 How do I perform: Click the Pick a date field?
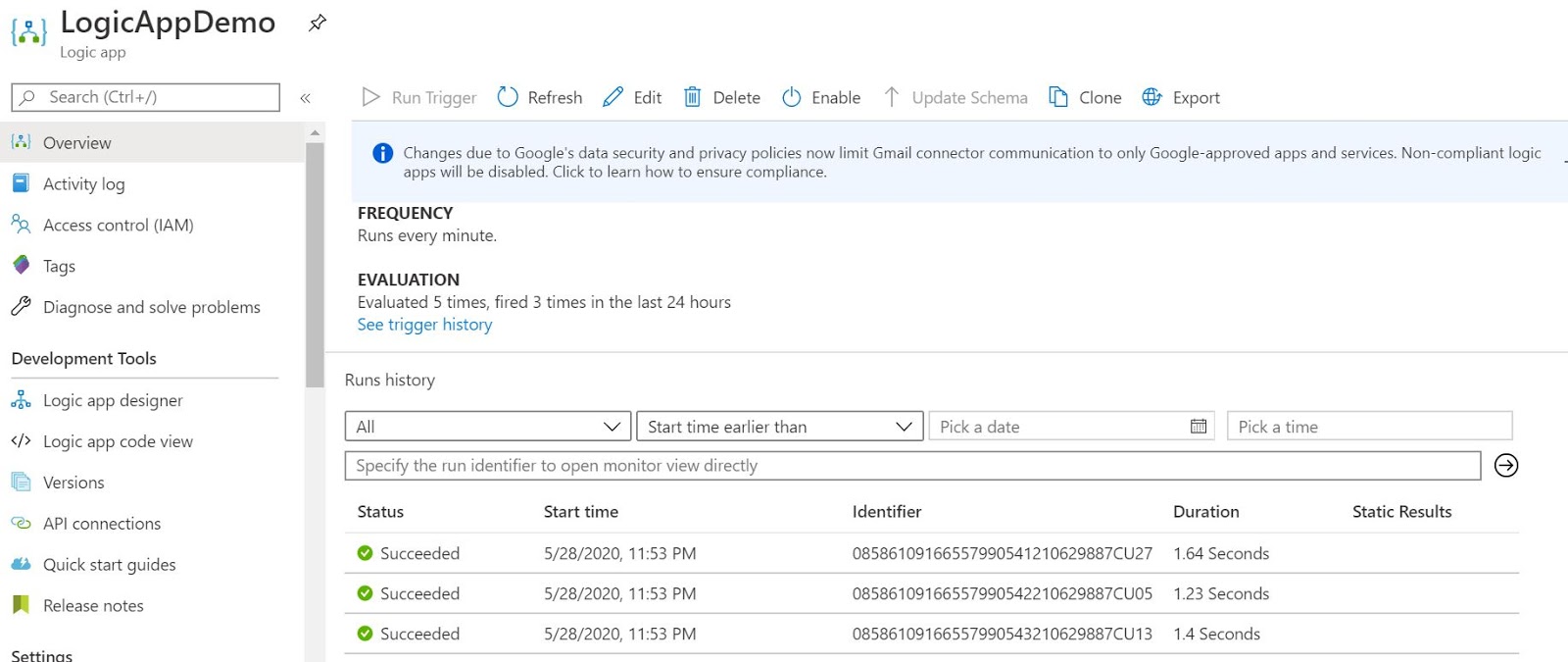(x=1071, y=426)
